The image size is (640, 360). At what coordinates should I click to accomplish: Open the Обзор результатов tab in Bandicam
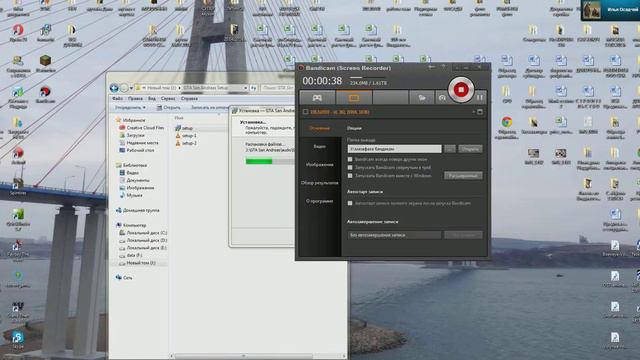coord(319,183)
